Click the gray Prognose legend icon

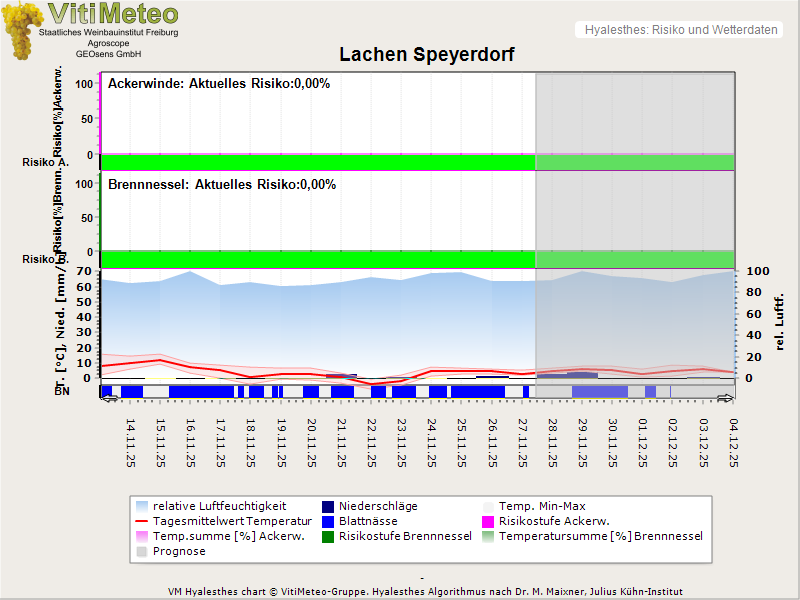coord(142,551)
